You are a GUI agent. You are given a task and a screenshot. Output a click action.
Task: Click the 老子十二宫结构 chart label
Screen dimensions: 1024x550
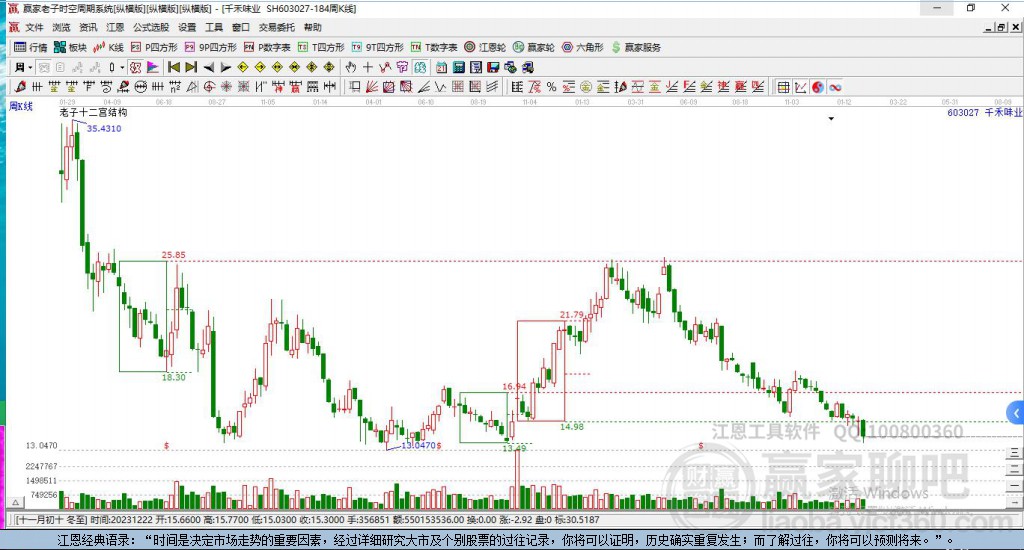[x=93, y=112]
